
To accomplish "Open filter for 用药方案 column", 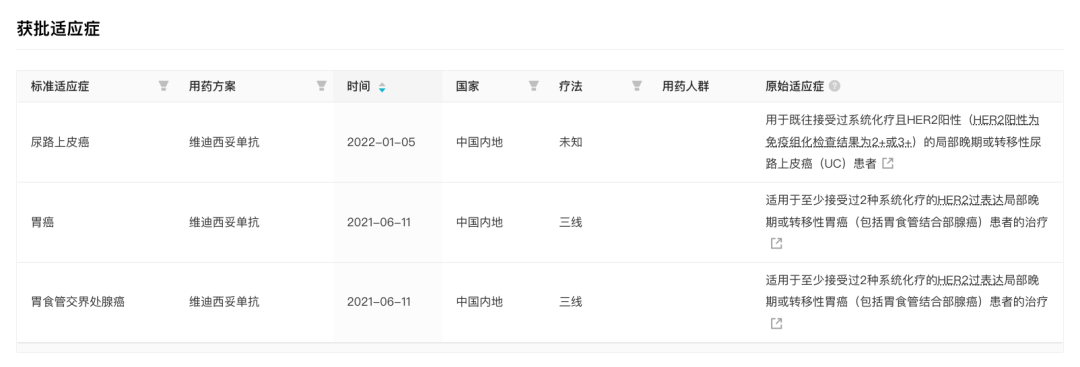I will click(321, 86).
